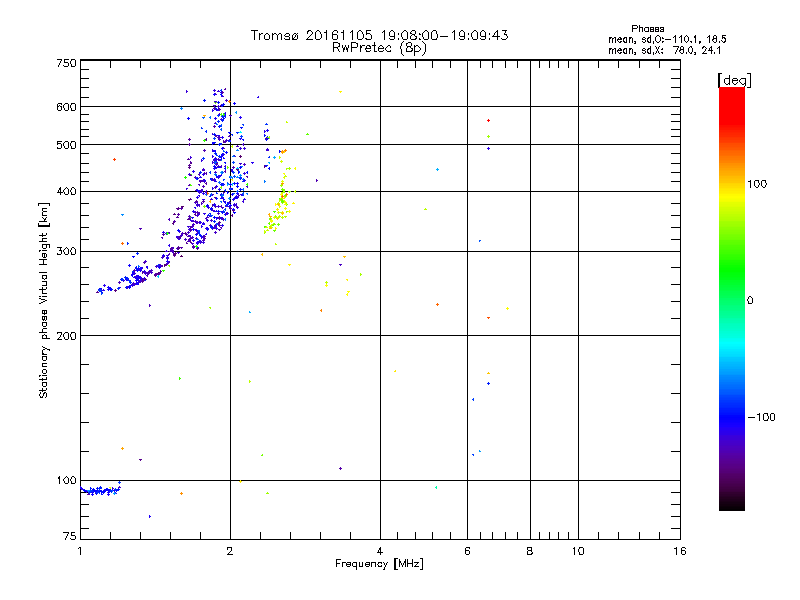Screen dimensions: 800x600
Task: Click the 300 km height-axis label
Action: pos(66,252)
